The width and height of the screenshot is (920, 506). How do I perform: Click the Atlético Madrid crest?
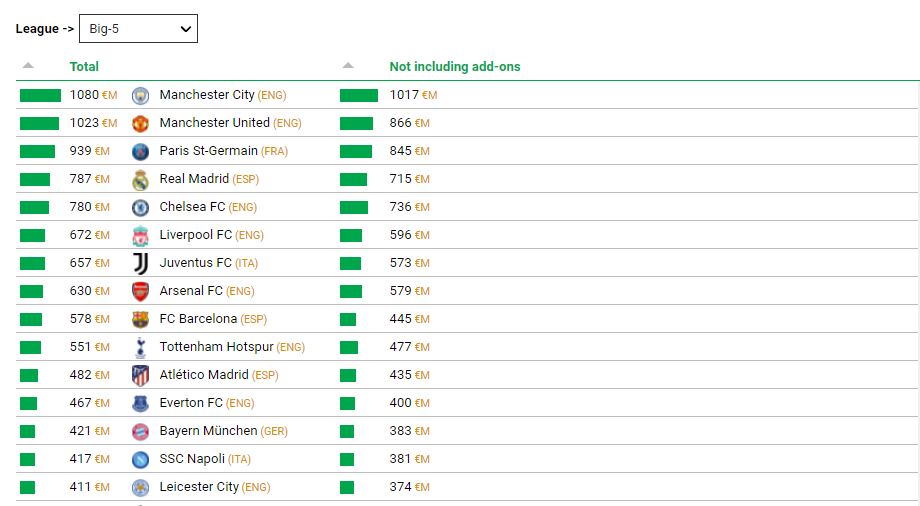coord(140,375)
